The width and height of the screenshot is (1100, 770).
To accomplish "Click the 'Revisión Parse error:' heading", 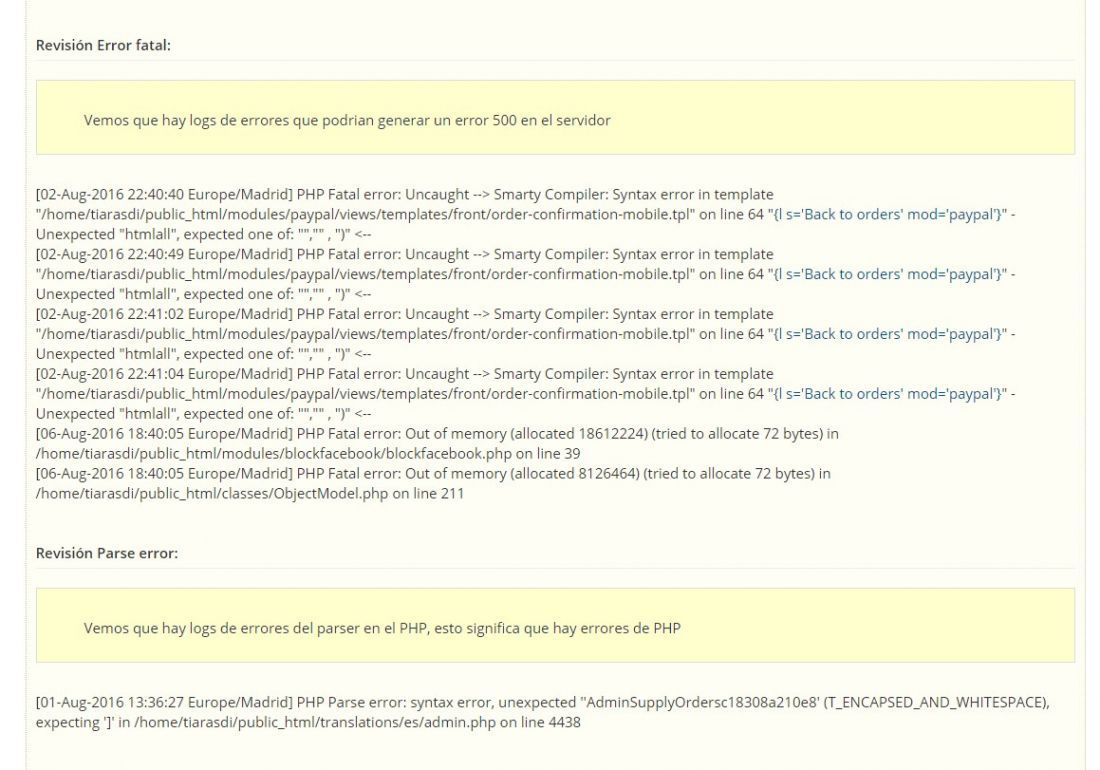I will 107,553.
